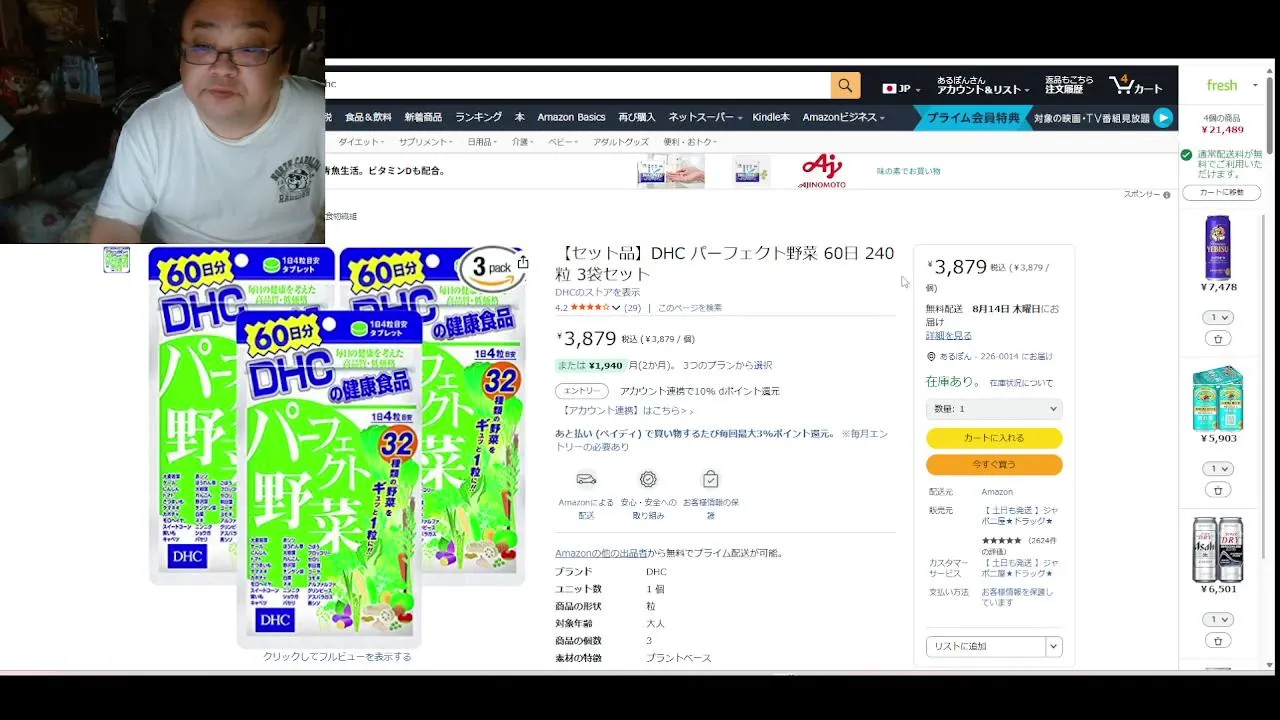This screenshot has width=1280, height=720.
Task: Expand 日用品 subcategory menu
Action: click(x=482, y=142)
